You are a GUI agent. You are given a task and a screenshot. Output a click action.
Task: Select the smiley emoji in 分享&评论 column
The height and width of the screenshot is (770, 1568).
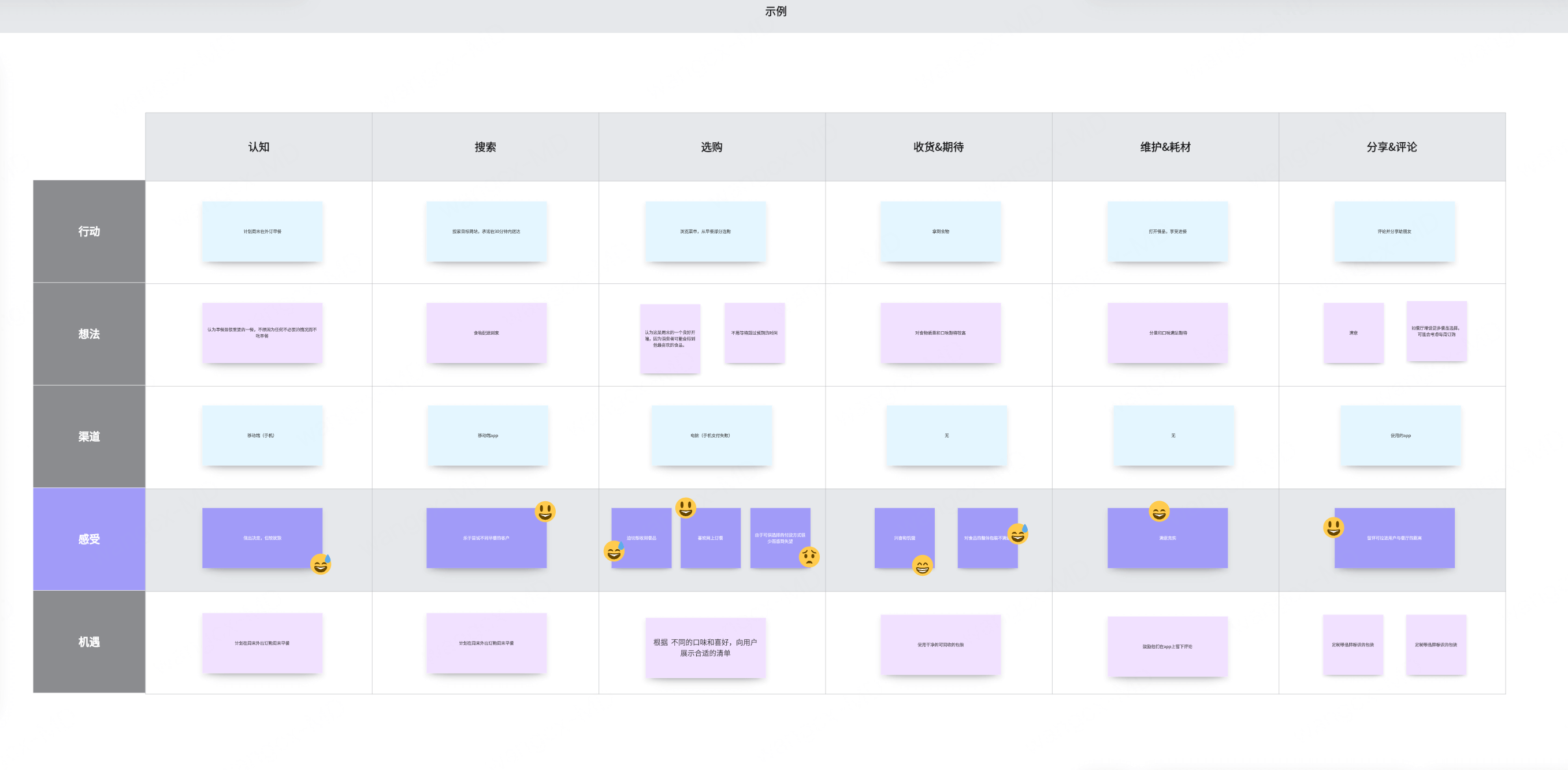pyautogui.click(x=1333, y=527)
